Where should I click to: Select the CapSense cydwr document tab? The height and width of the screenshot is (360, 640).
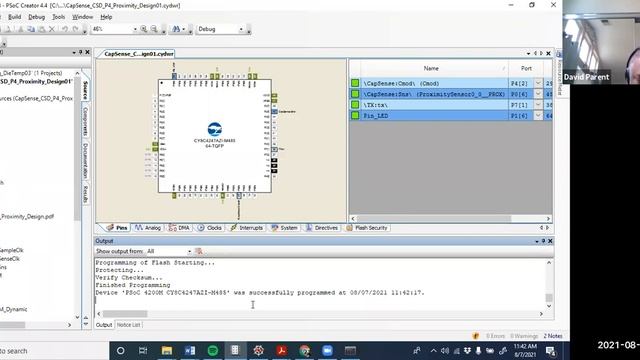tap(138, 53)
